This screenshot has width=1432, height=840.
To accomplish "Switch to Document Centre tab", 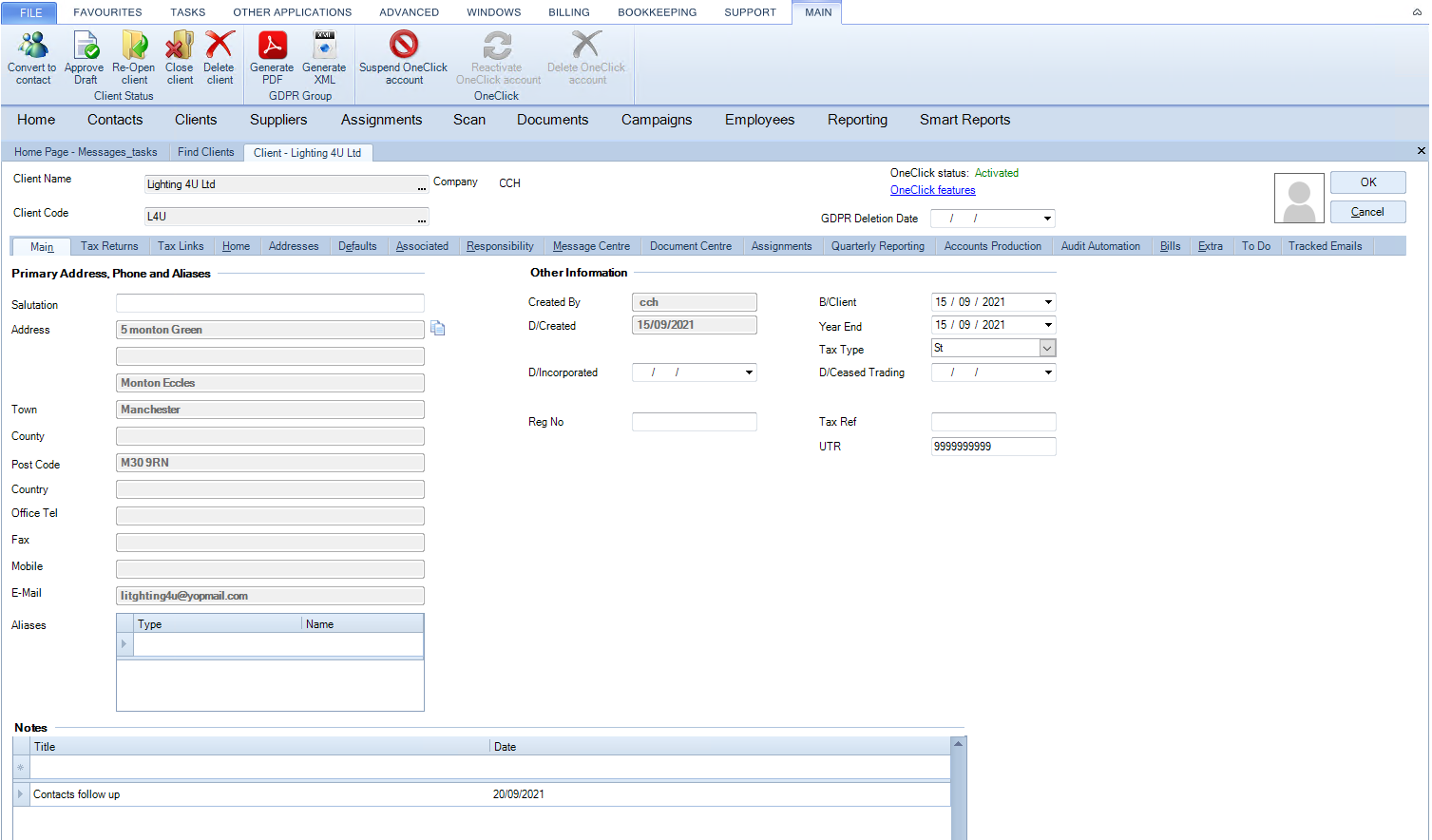I will [x=691, y=246].
